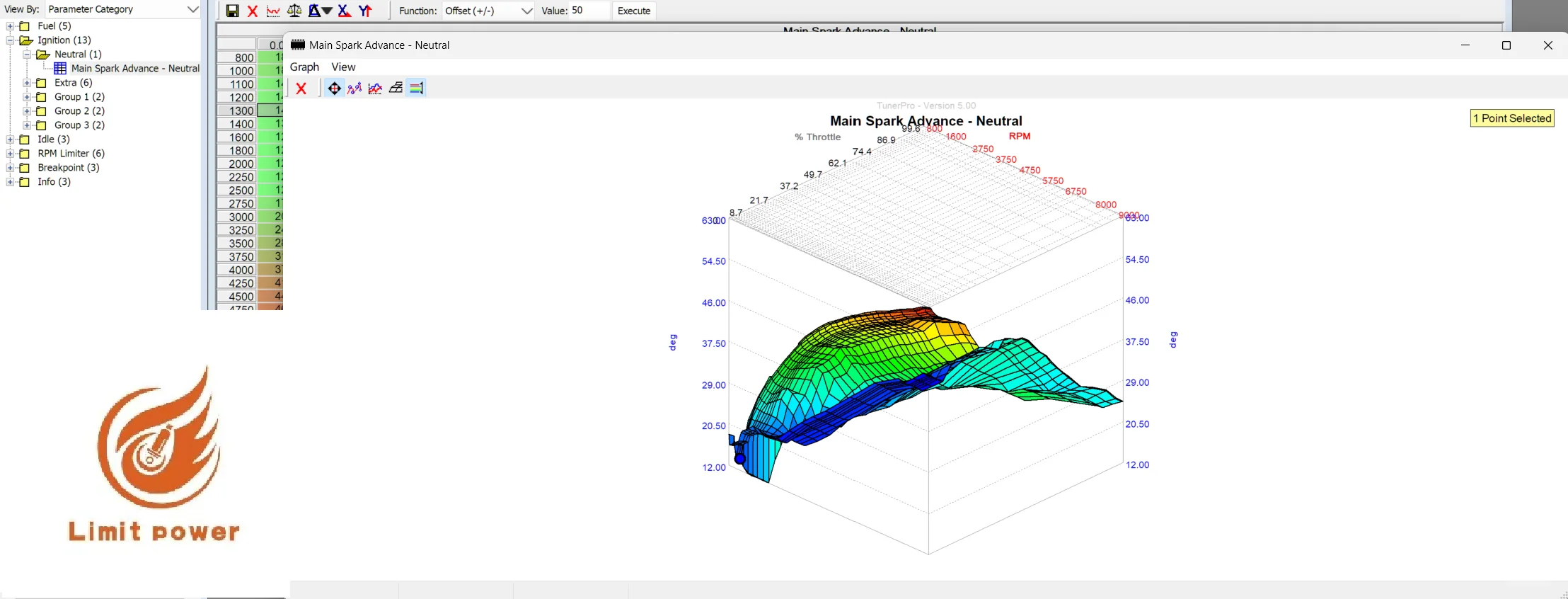The image size is (1568, 599).
Task: Expand the Group 2 (2) tree node
Action: (x=27, y=111)
